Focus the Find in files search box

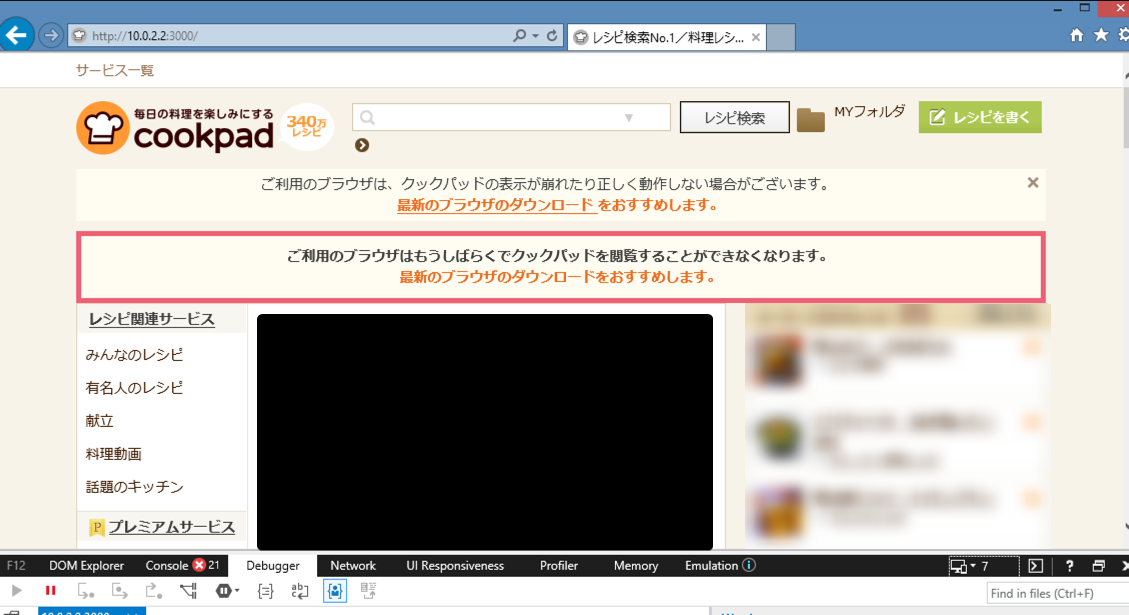point(1057,593)
